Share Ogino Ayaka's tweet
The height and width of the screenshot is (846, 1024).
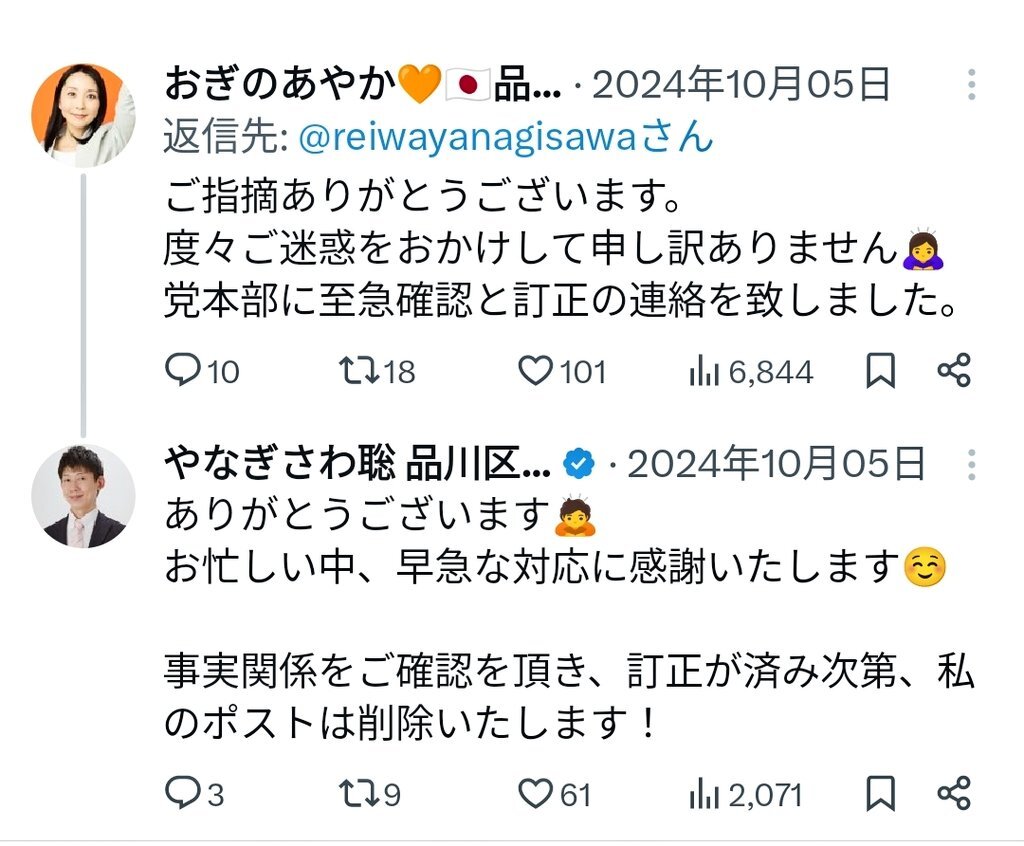coord(954,370)
